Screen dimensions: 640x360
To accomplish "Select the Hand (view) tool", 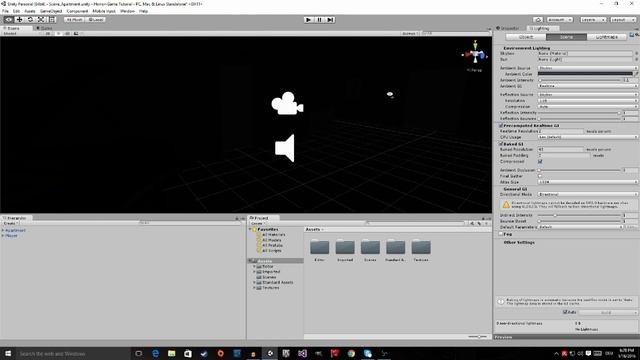I will (8, 20).
